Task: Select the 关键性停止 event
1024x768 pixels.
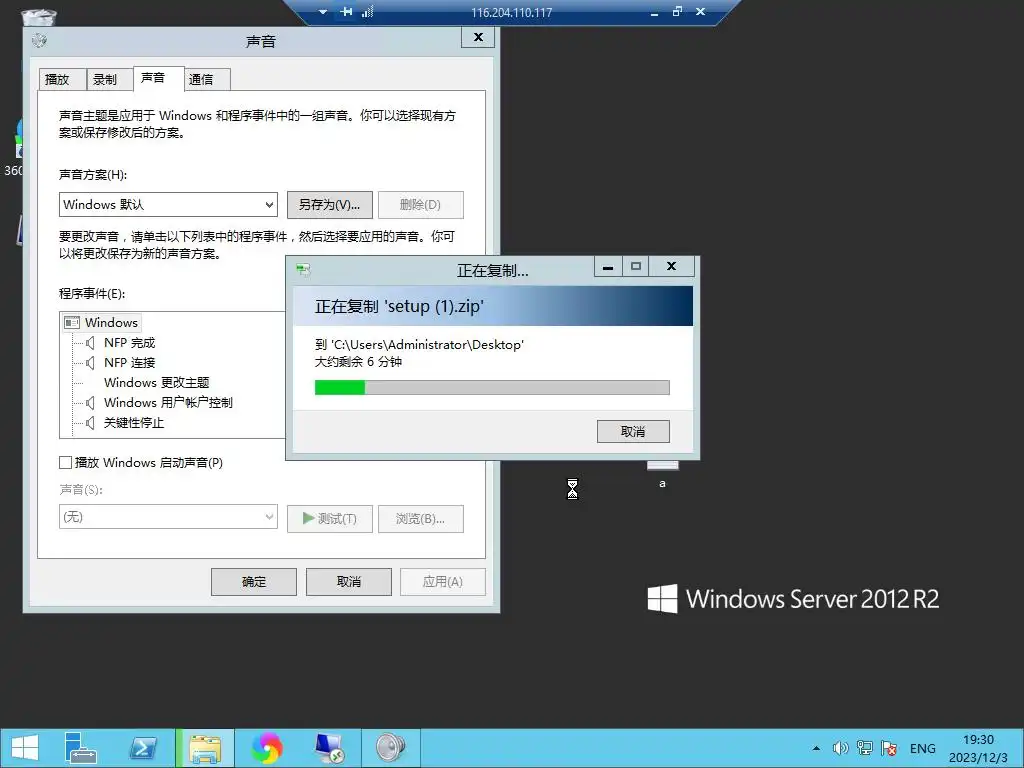Action: [134, 423]
